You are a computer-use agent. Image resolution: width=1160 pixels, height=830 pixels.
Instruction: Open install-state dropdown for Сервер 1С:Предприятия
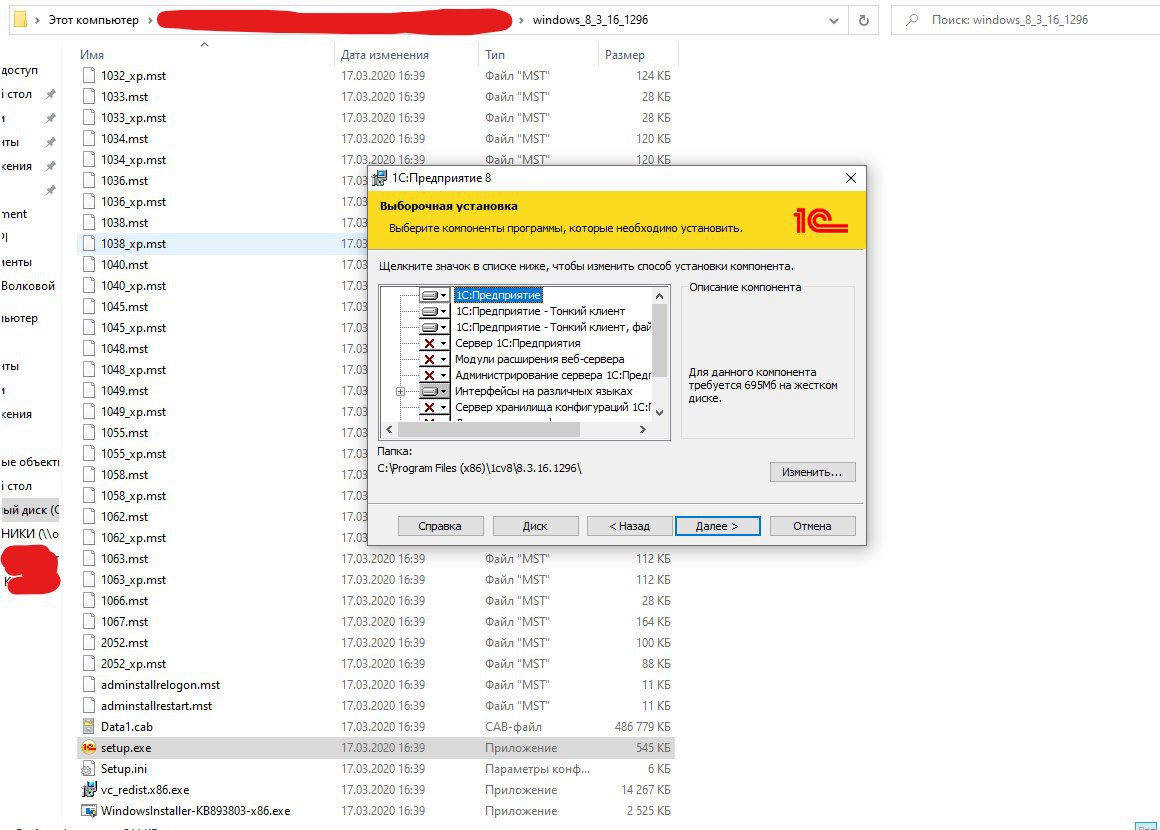(434, 343)
